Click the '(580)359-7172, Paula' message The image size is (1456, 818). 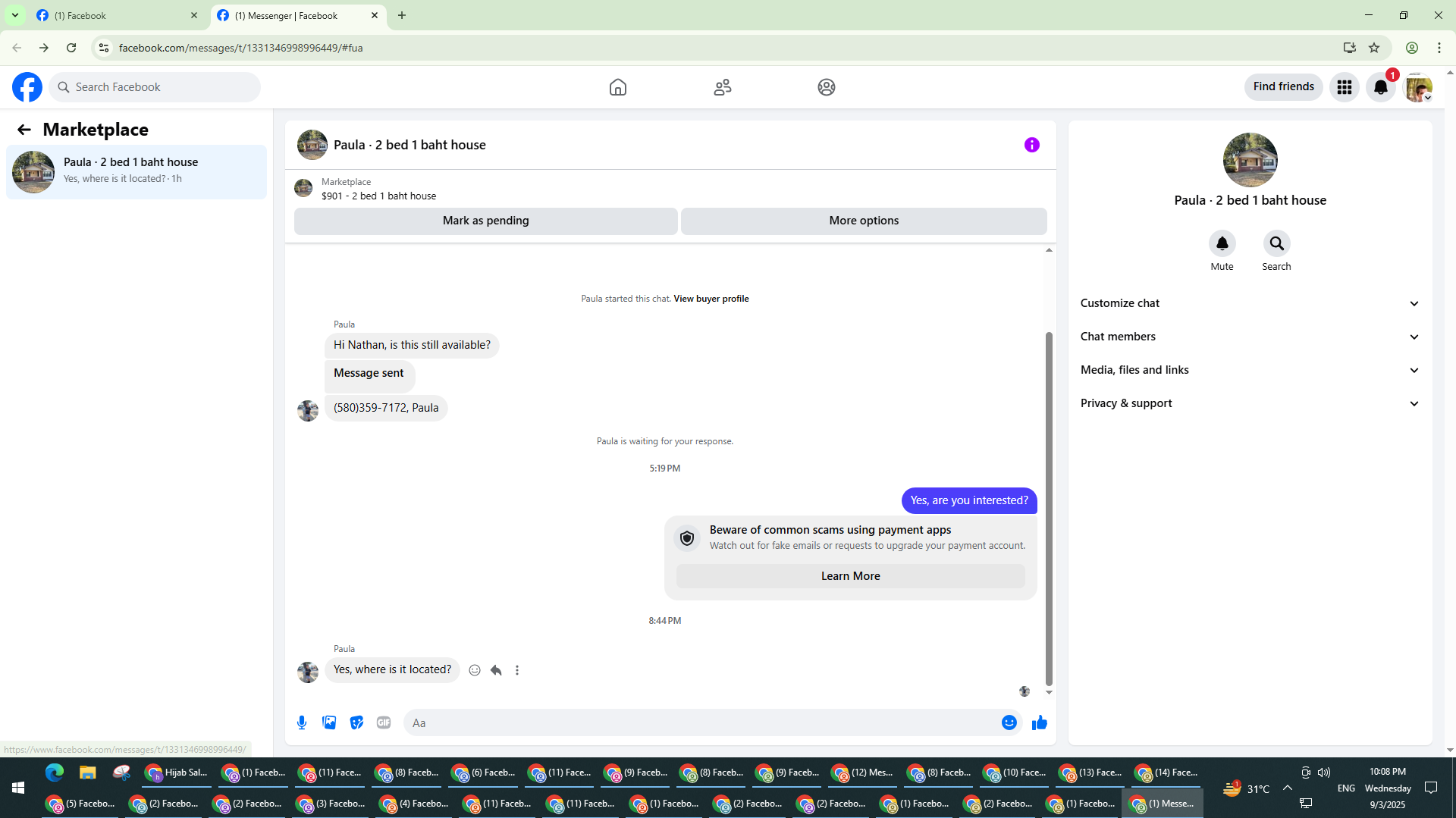(x=386, y=408)
